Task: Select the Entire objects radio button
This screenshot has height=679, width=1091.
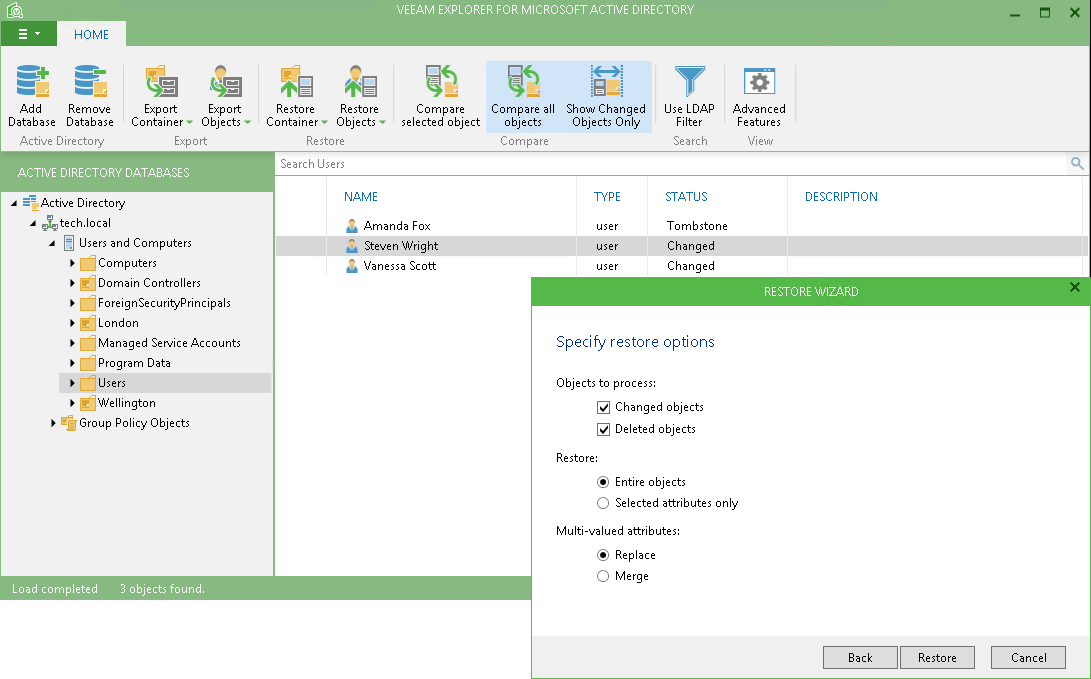Action: point(603,482)
